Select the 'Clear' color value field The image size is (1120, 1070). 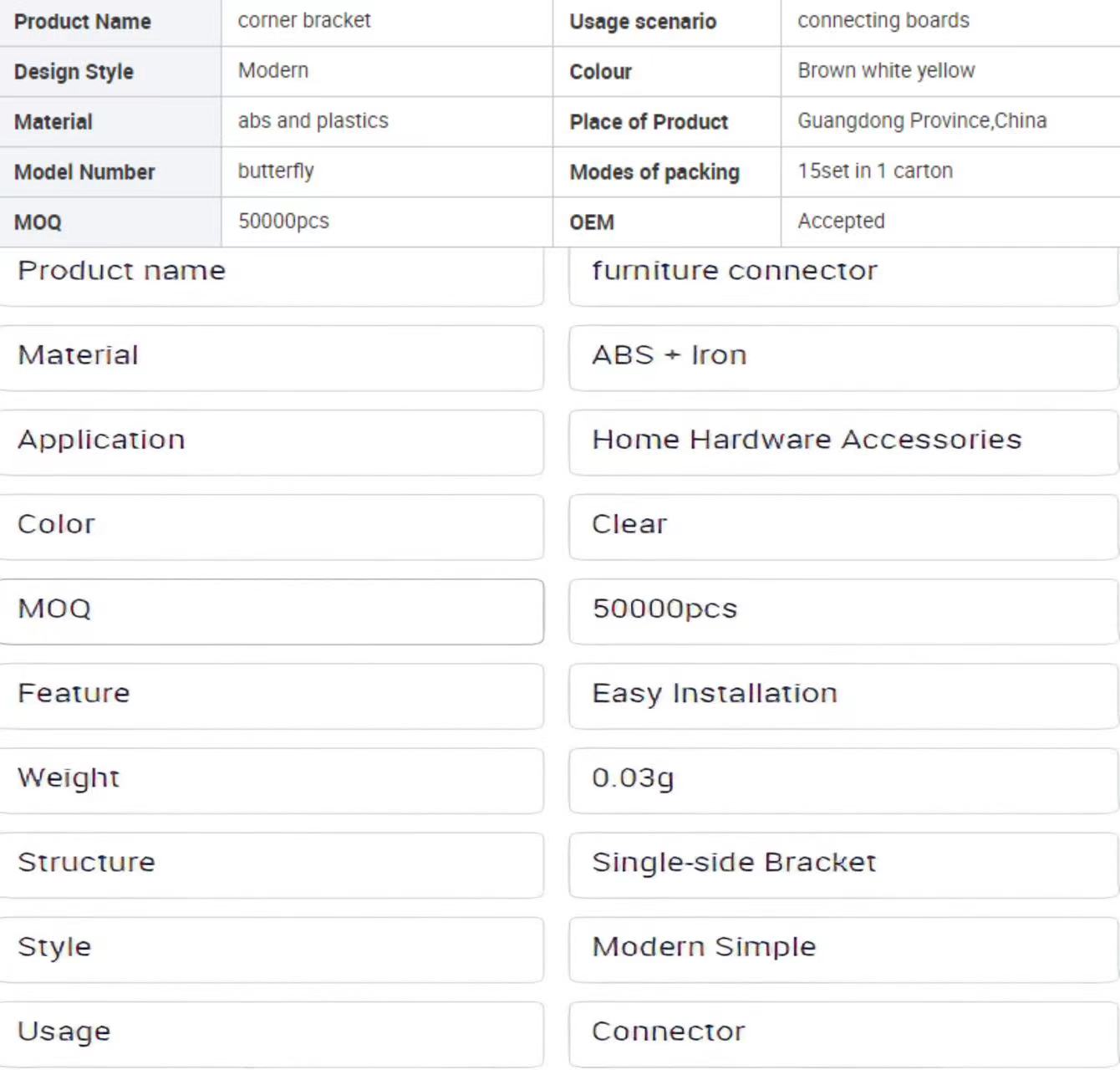(843, 527)
